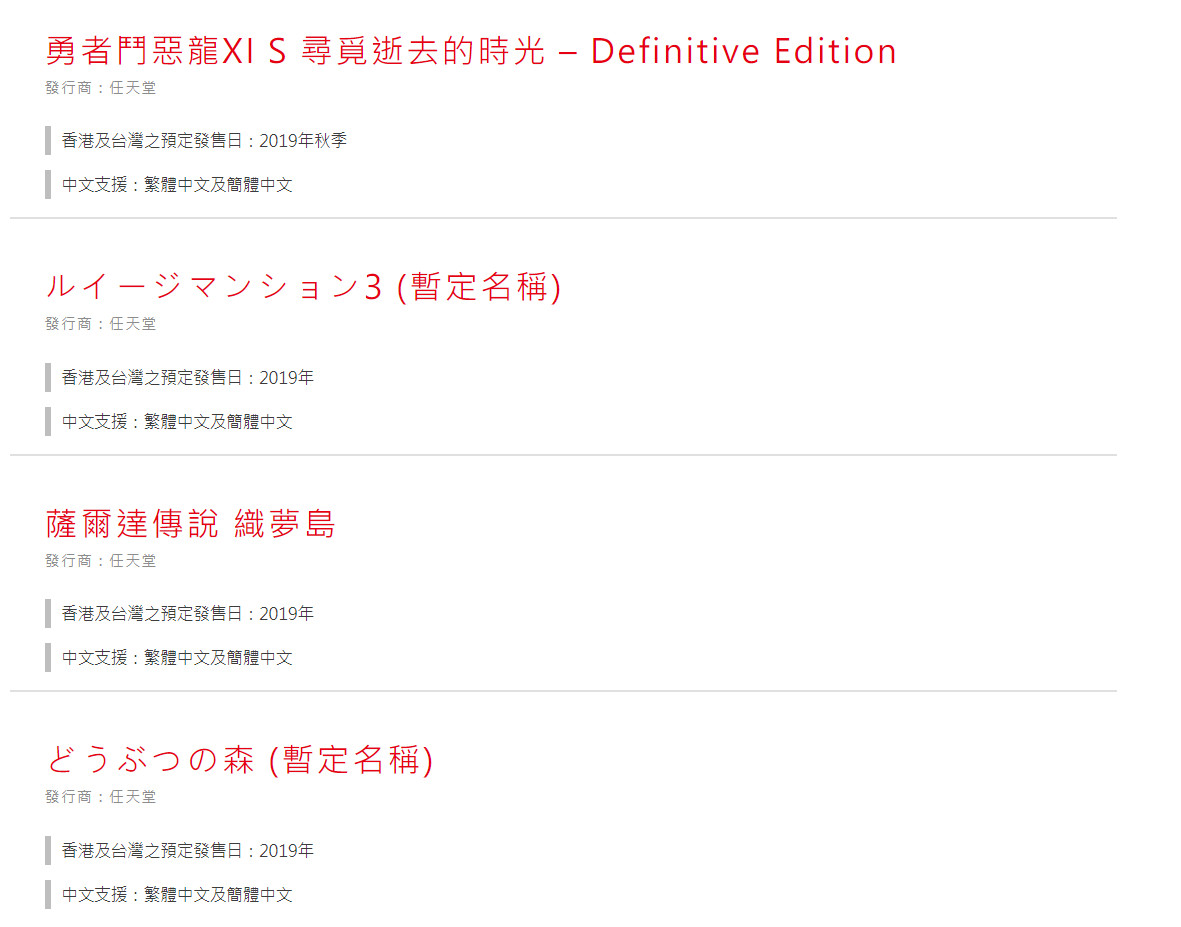The width and height of the screenshot is (1181, 927).
Task: Open the ルイージマンション3 (暫定名稱) title
Action: point(304,287)
